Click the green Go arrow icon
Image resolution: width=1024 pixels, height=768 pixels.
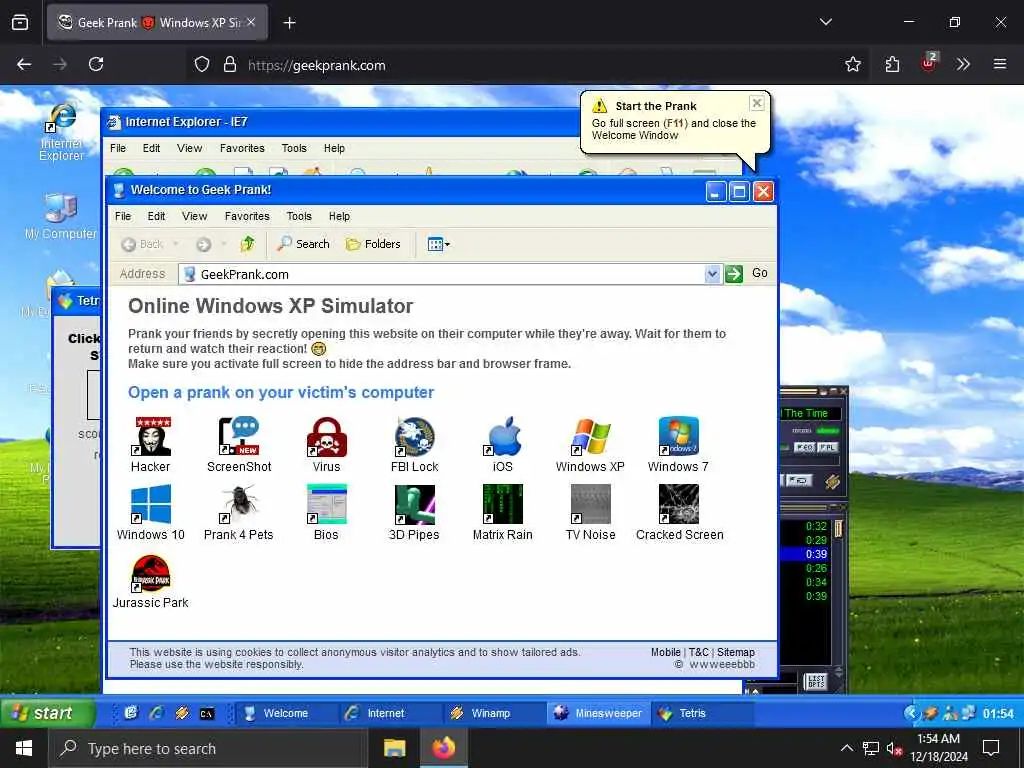[x=734, y=274]
